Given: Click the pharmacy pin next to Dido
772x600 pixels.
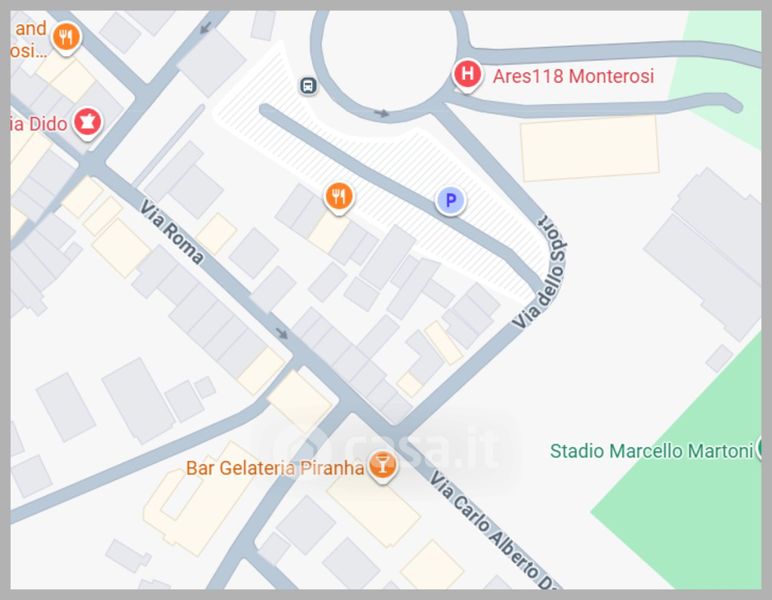Looking at the screenshot, I should pos(88,123).
